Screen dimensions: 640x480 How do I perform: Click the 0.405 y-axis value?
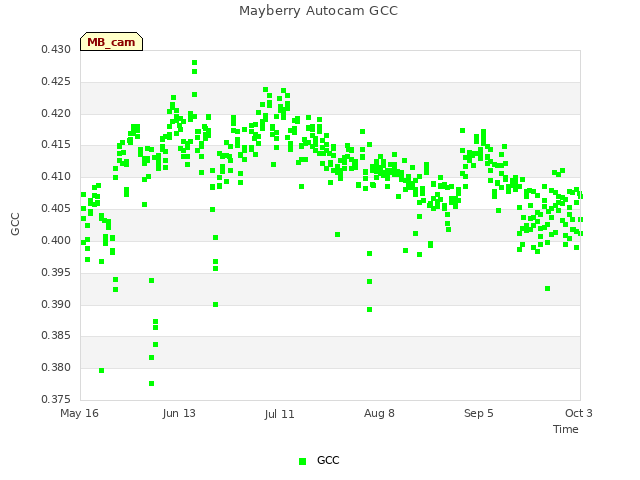click(56, 208)
